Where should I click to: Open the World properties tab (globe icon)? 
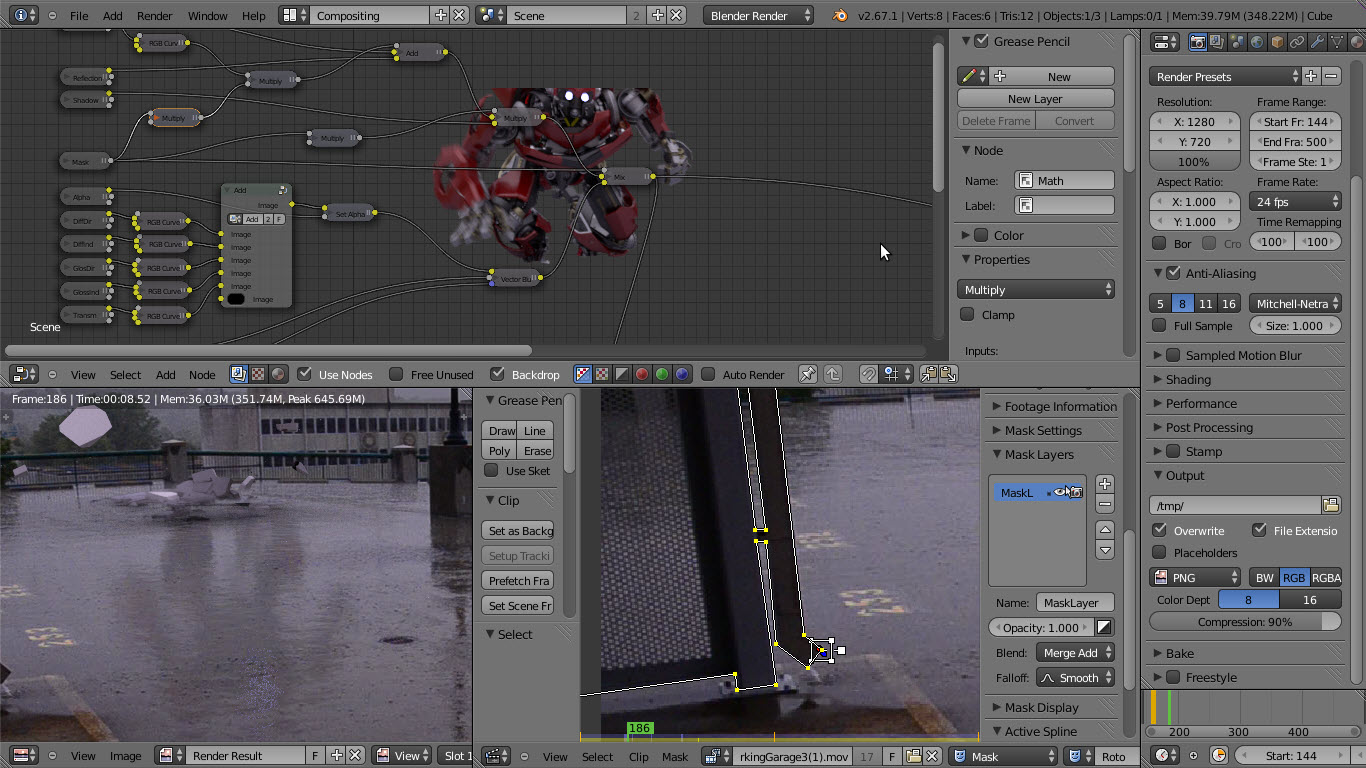1257,42
